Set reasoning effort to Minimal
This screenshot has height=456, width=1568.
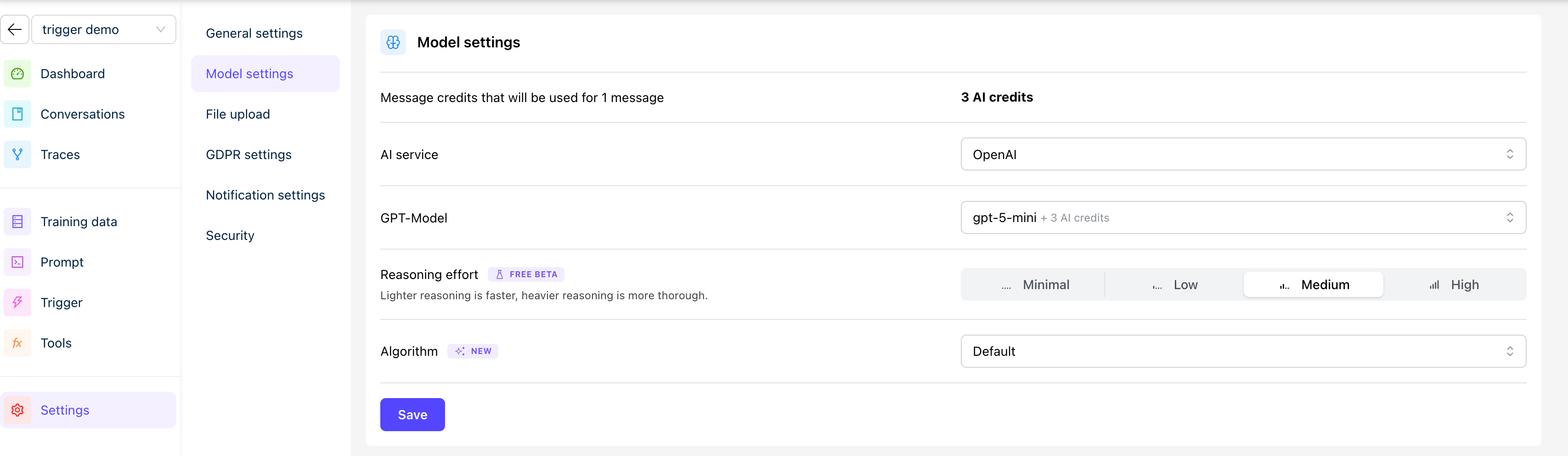(1035, 285)
